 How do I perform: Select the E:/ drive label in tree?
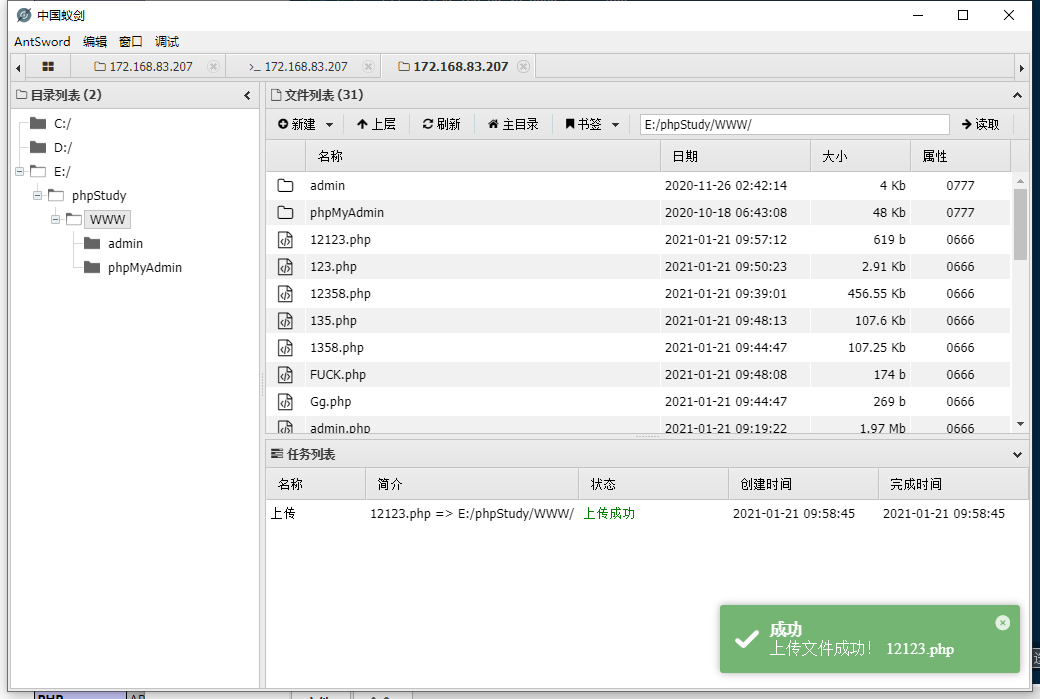[x=62, y=172]
